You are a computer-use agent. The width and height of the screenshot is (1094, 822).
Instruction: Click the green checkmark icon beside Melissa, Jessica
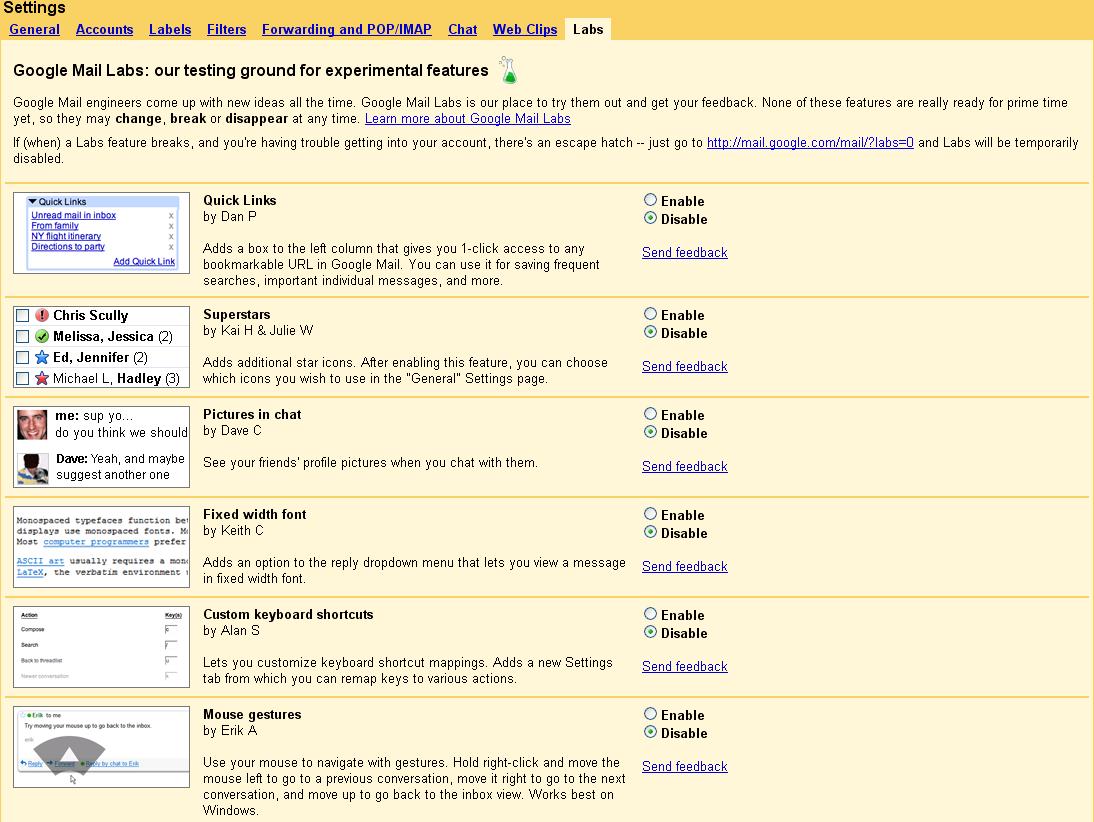pos(42,337)
